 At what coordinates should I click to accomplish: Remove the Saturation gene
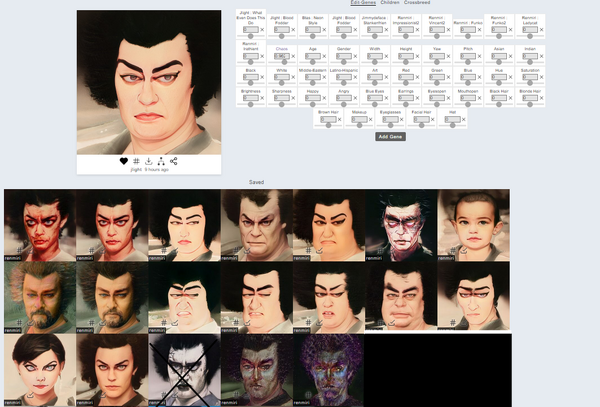click(x=541, y=77)
